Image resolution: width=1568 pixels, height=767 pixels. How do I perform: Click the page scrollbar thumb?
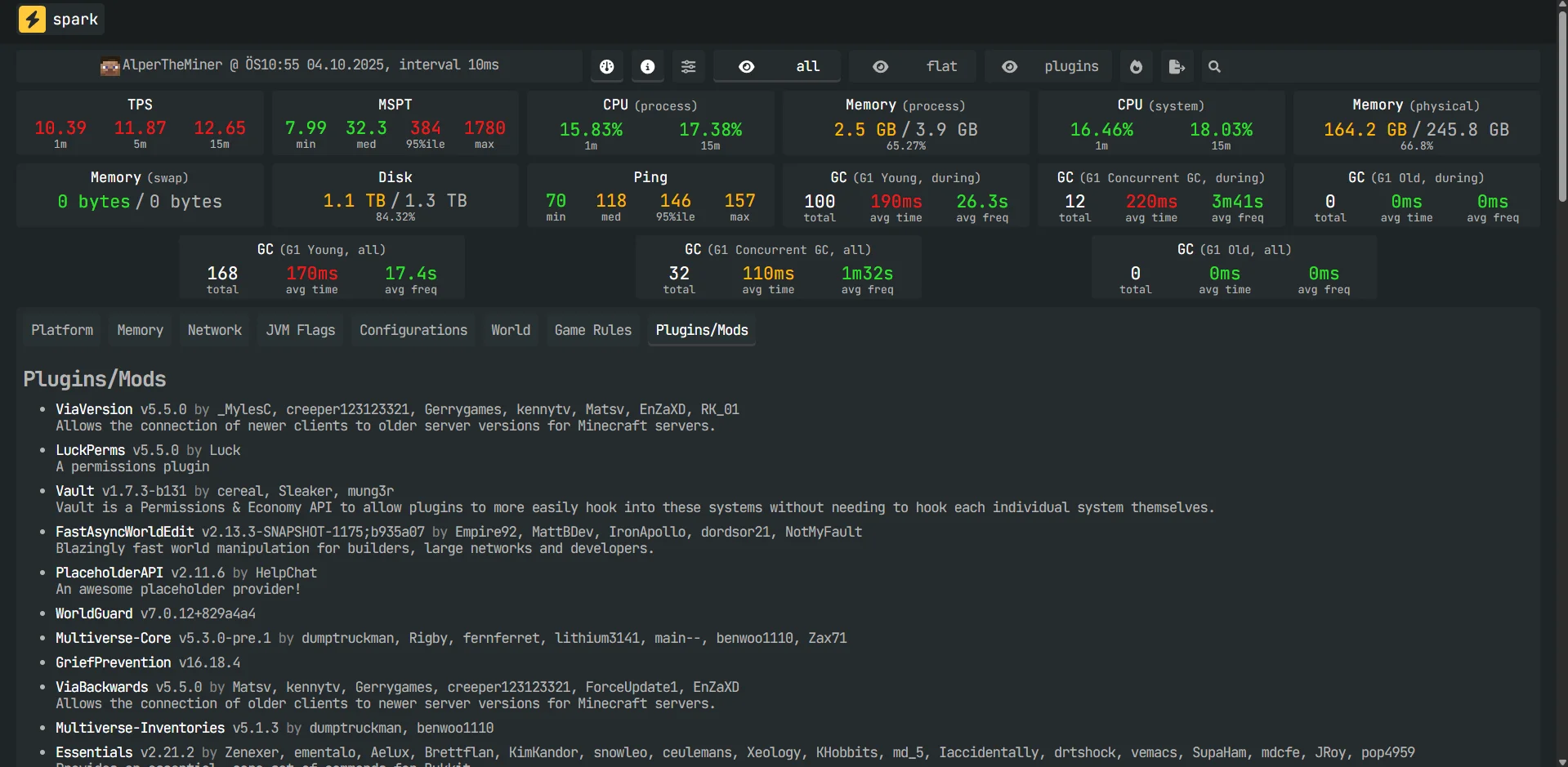click(1561, 106)
